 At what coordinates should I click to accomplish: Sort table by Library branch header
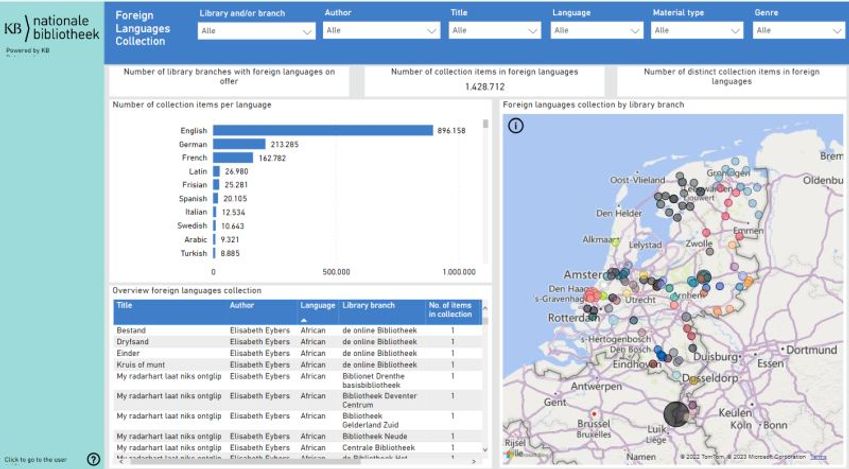tap(369, 305)
